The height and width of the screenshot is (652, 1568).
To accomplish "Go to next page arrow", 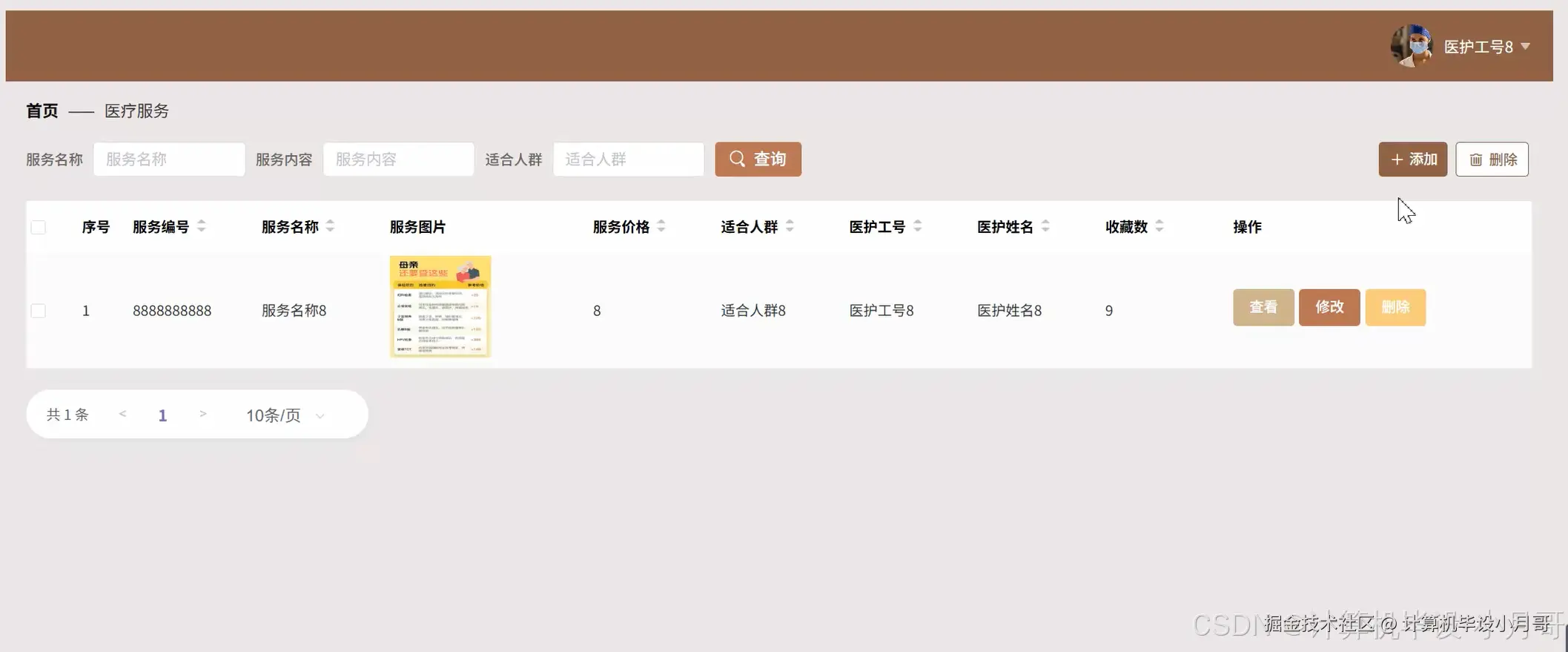I will pos(202,414).
